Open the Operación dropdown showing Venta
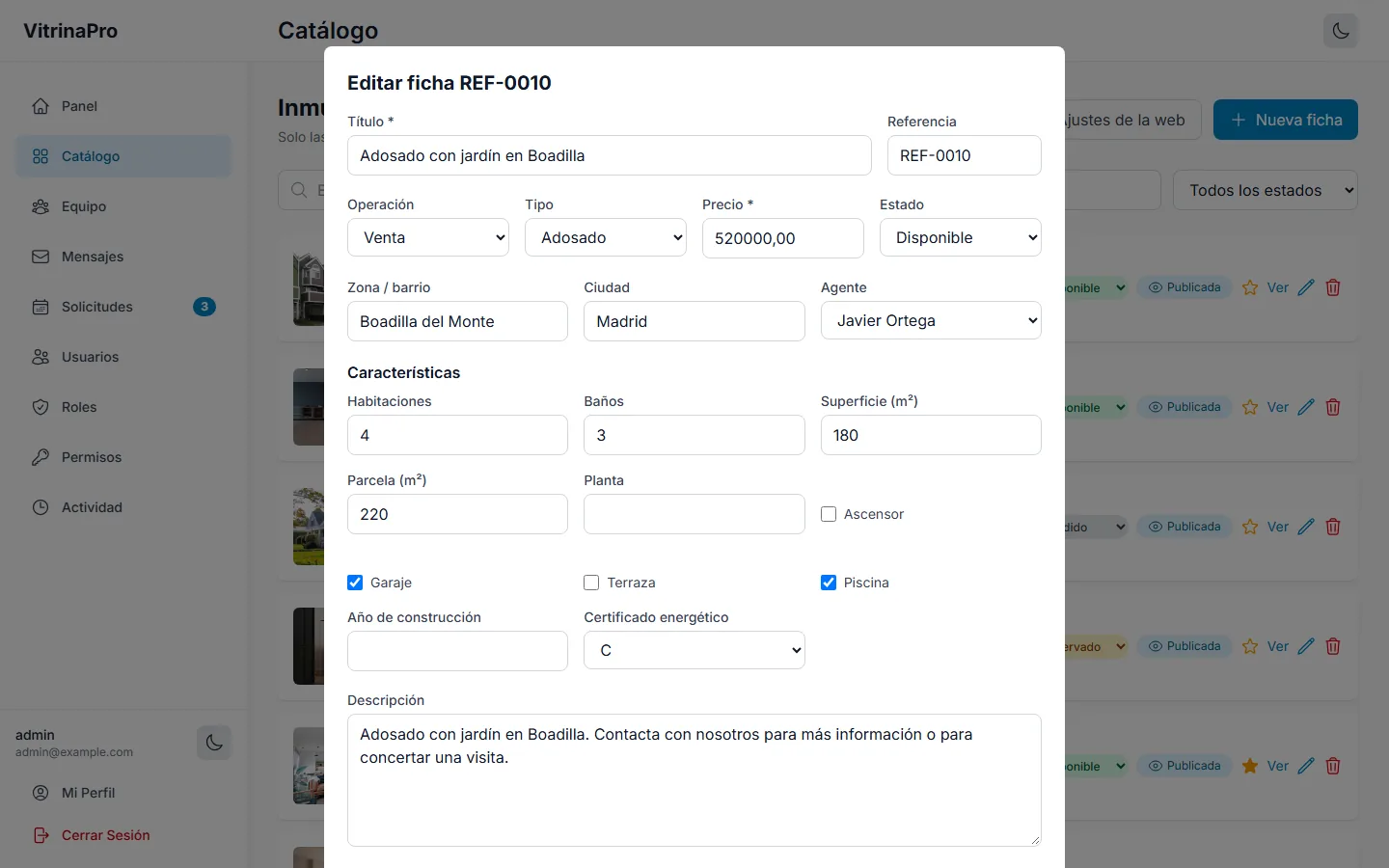The height and width of the screenshot is (868, 1389). 428,237
